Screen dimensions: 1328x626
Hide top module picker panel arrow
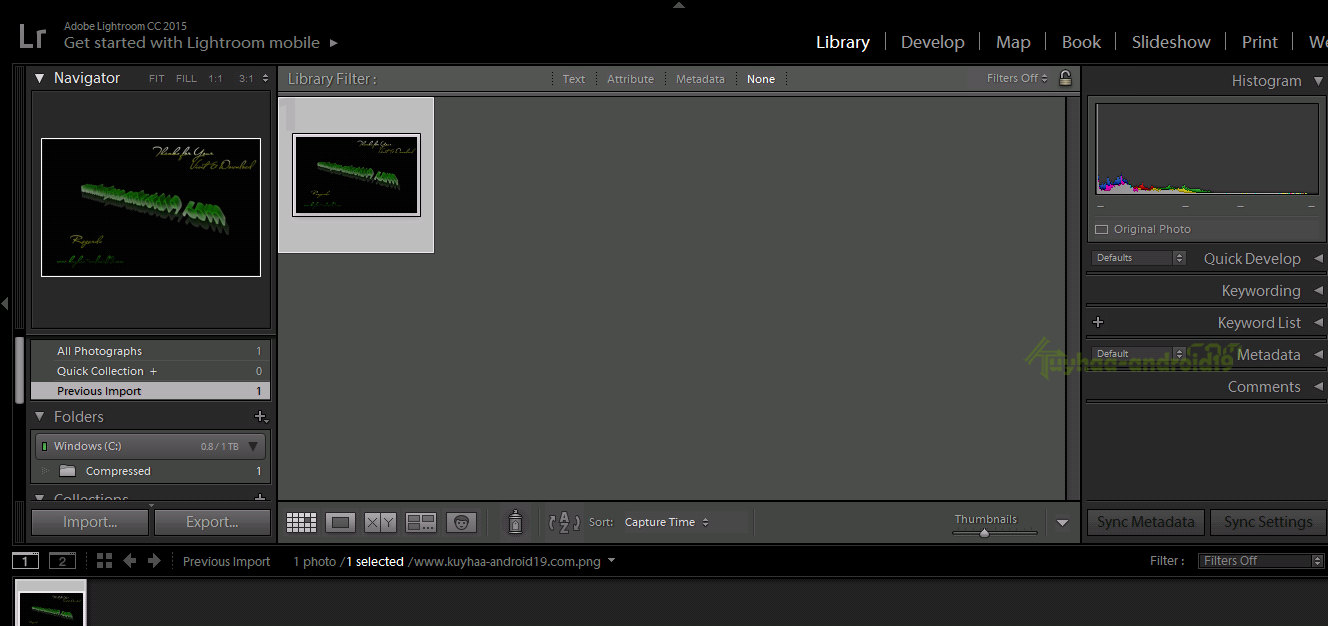click(679, 5)
